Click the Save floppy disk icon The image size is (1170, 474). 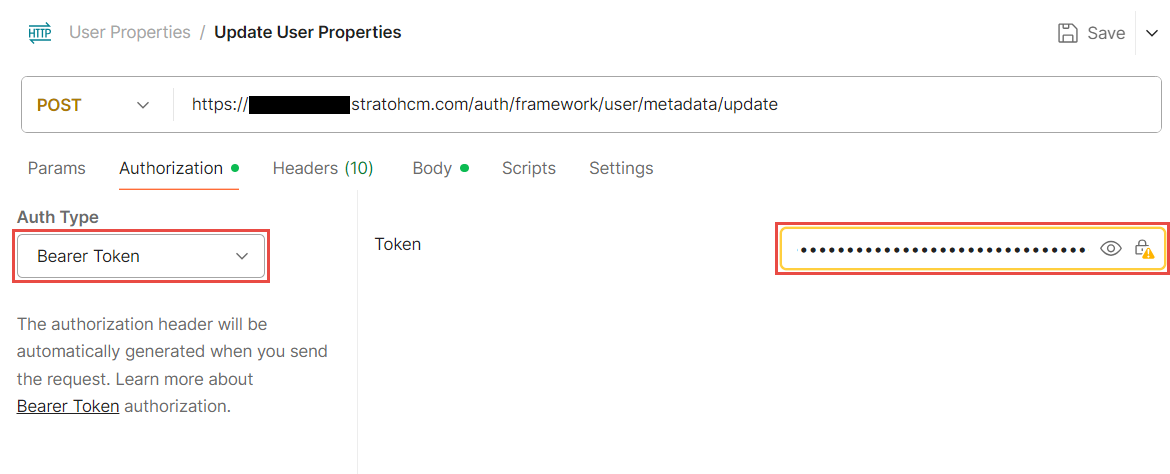(1068, 33)
